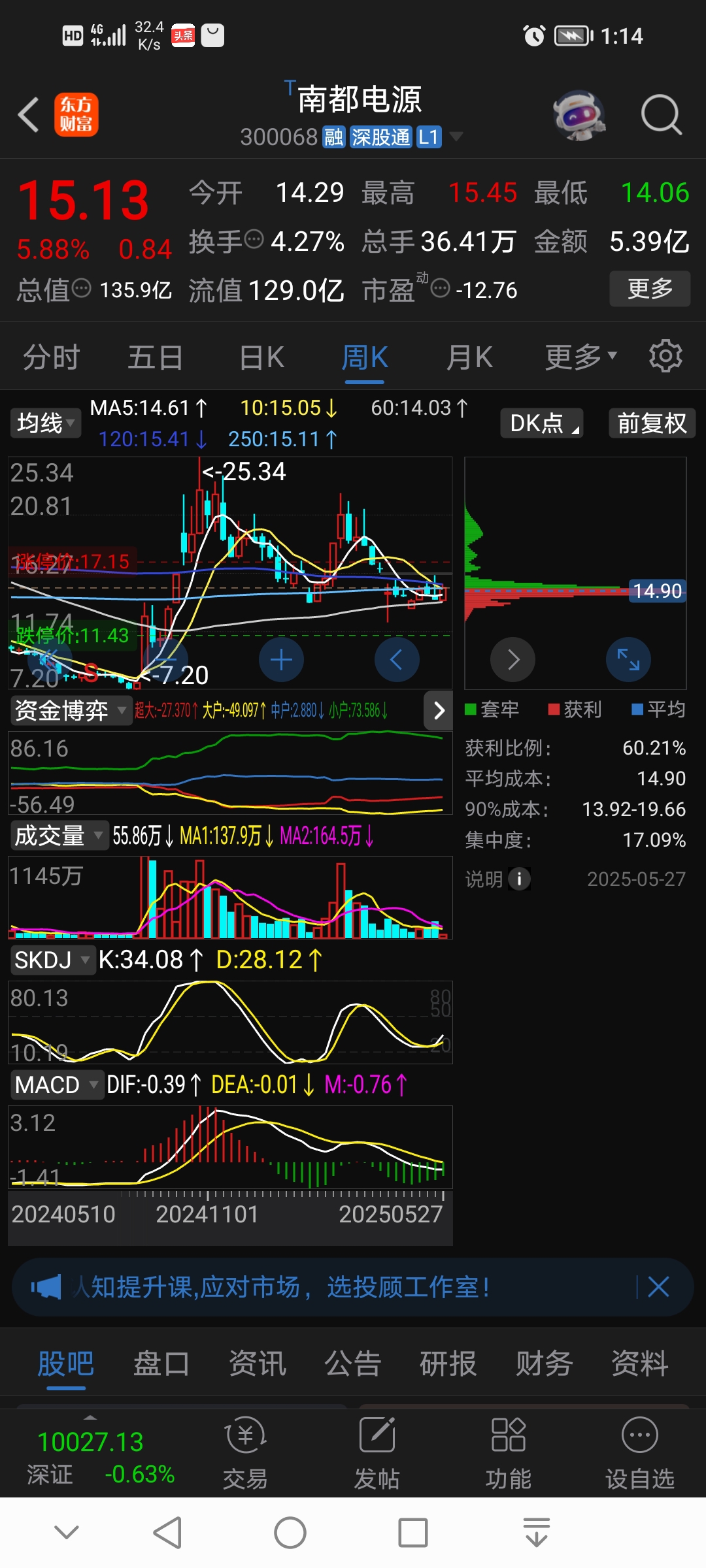Open the MACD indicator dropdown
This screenshot has height=1568, width=706.
[57, 1085]
